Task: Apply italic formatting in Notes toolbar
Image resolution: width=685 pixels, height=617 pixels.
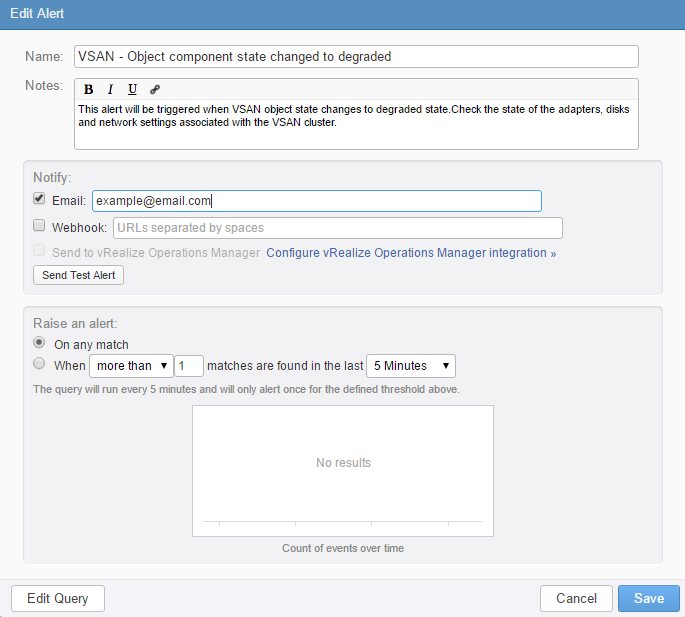Action: [111, 90]
